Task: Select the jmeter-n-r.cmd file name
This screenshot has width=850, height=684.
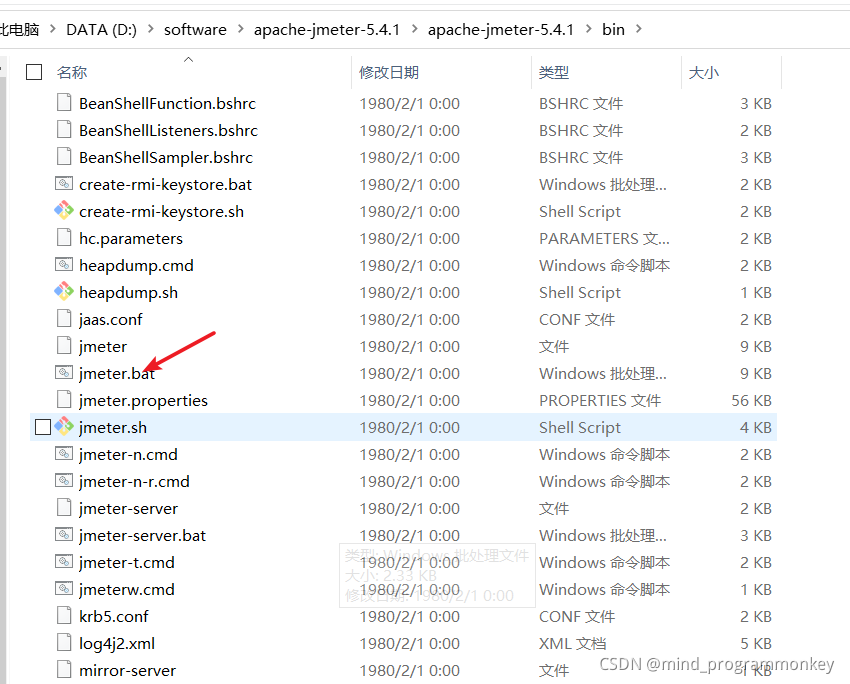Action: (134, 481)
